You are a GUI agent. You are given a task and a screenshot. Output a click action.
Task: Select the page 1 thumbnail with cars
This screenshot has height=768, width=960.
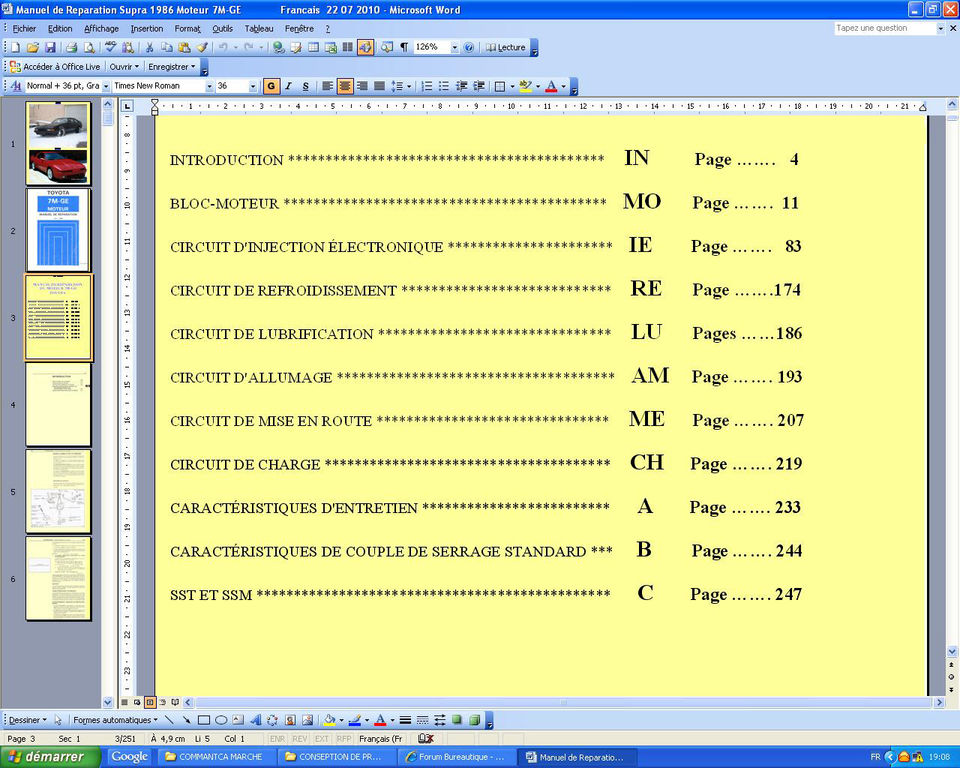click(58, 143)
